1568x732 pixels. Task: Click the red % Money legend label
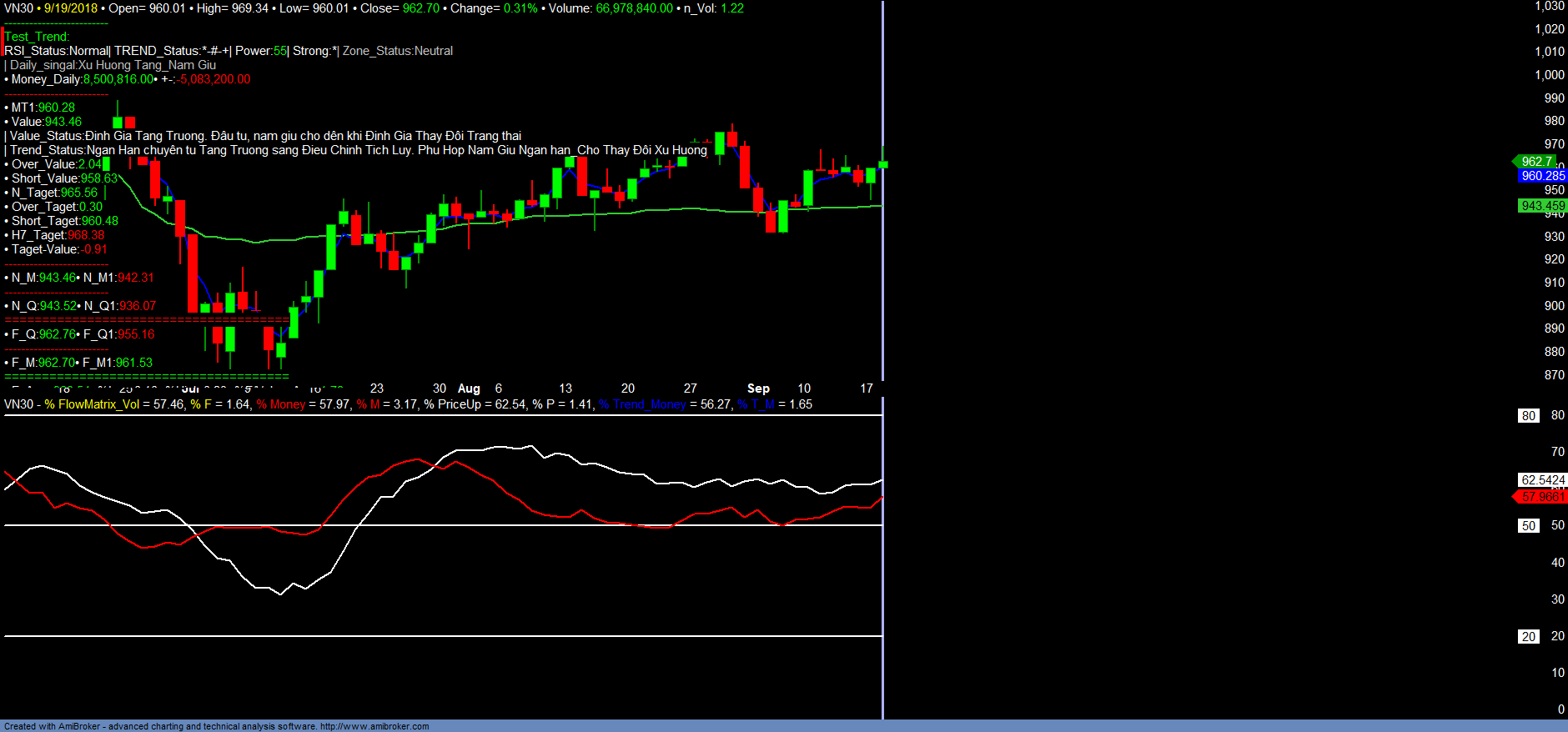(281, 404)
